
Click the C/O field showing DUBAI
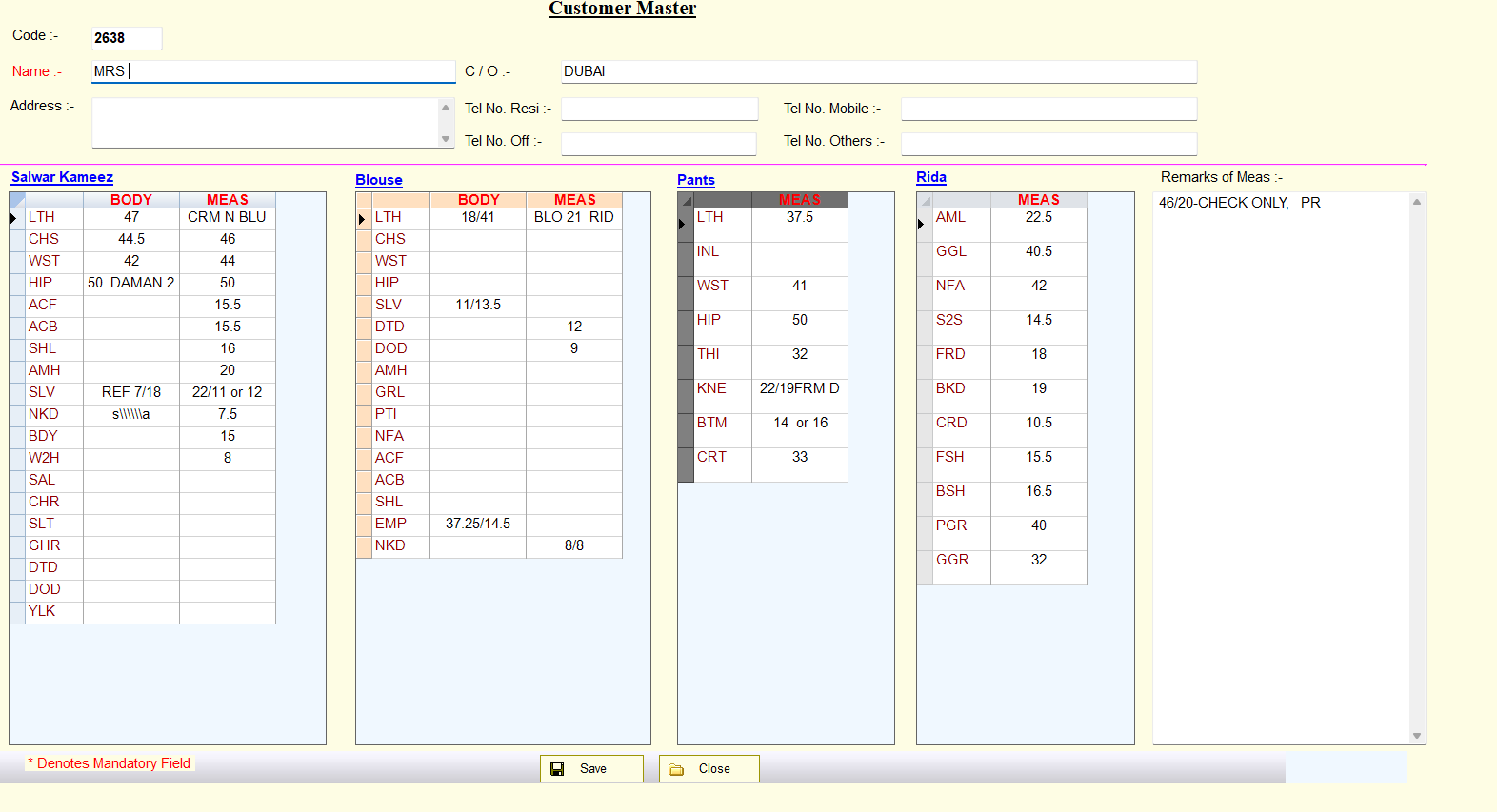tap(879, 71)
